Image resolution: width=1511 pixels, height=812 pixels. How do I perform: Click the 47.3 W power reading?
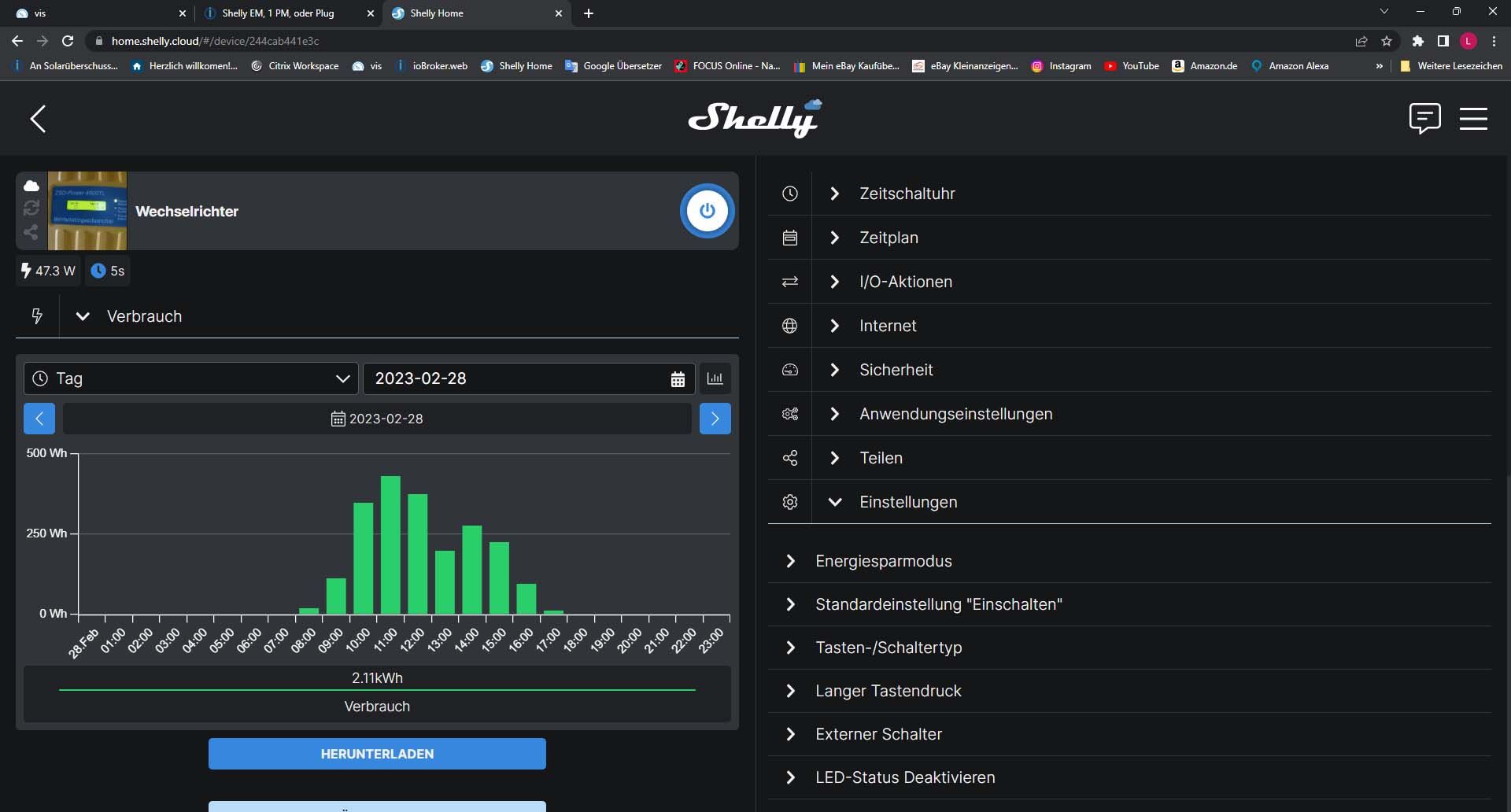coord(48,271)
